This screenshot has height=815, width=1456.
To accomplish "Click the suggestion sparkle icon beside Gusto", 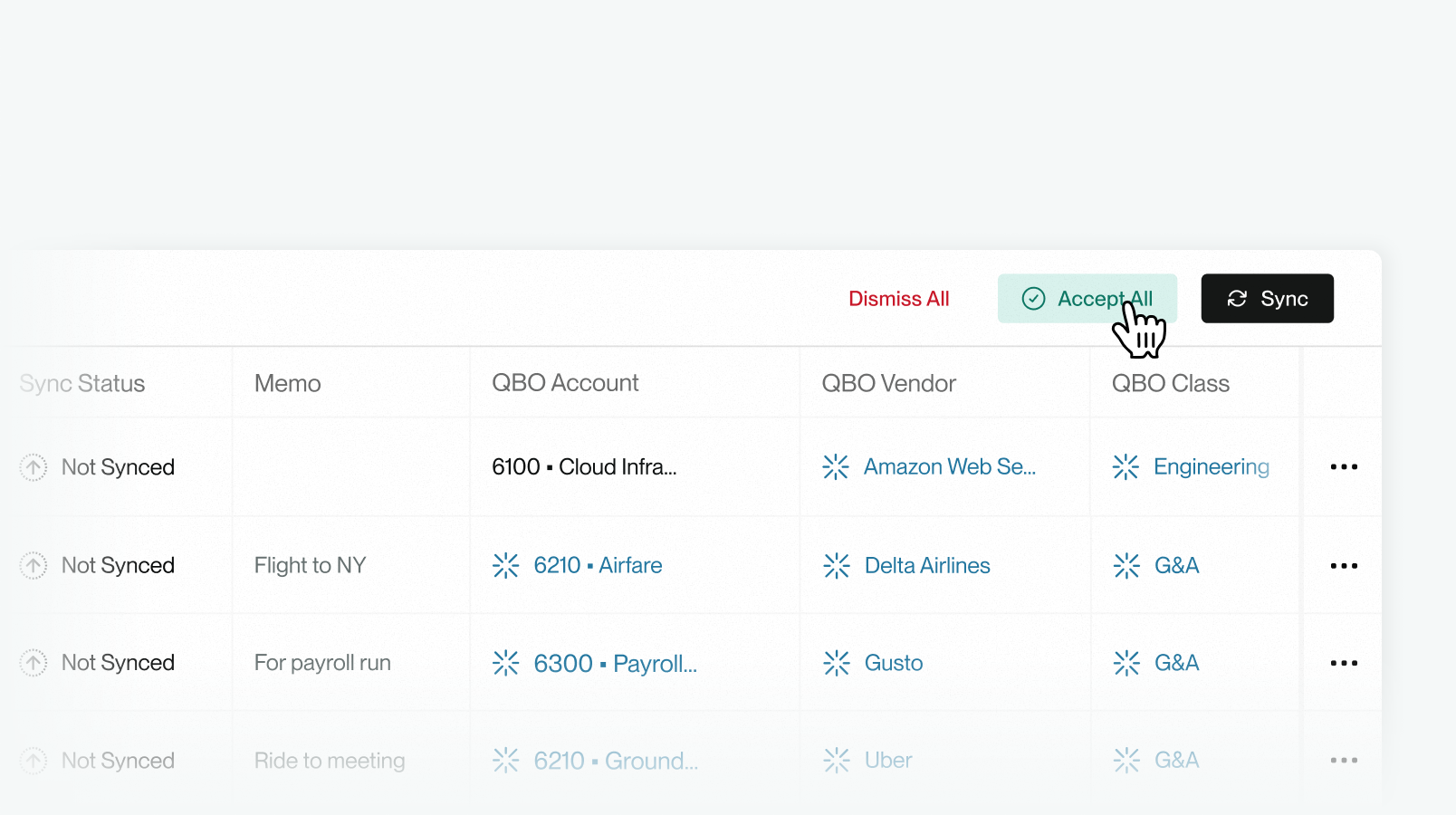I will 837,663.
